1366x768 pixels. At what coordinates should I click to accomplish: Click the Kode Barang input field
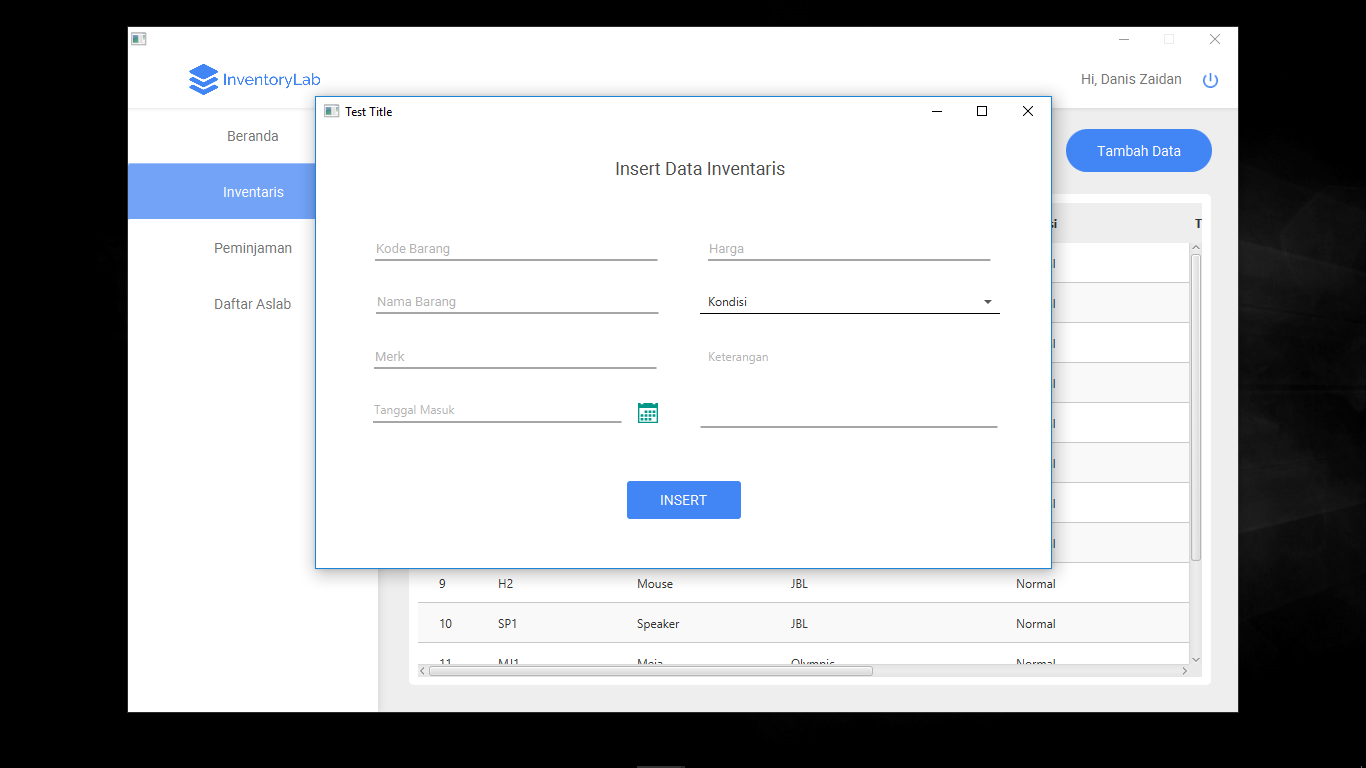coord(515,249)
